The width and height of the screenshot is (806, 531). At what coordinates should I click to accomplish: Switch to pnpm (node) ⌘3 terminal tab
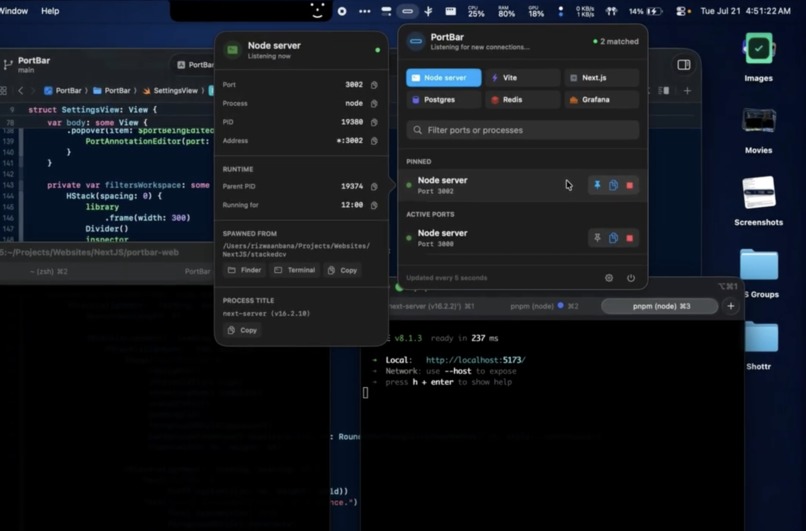(x=660, y=306)
